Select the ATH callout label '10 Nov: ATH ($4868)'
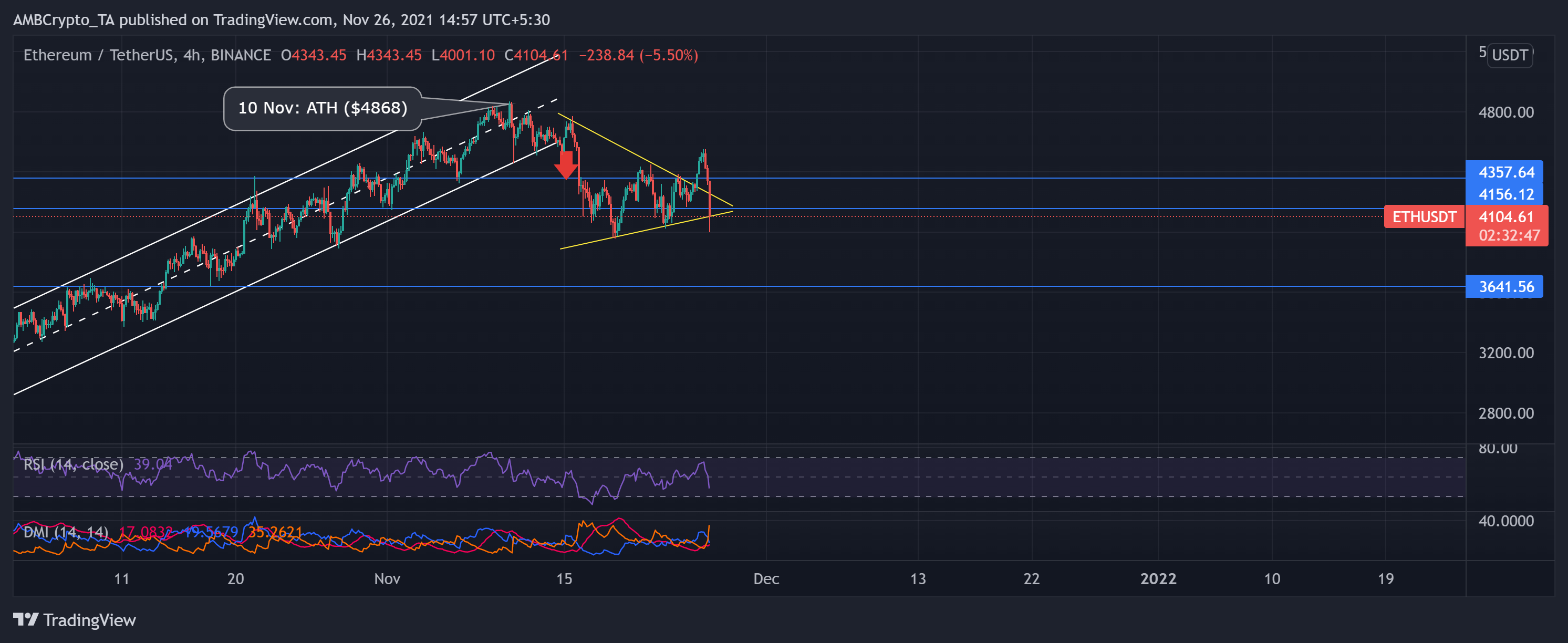1568x643 pixels. coord(323,108)
